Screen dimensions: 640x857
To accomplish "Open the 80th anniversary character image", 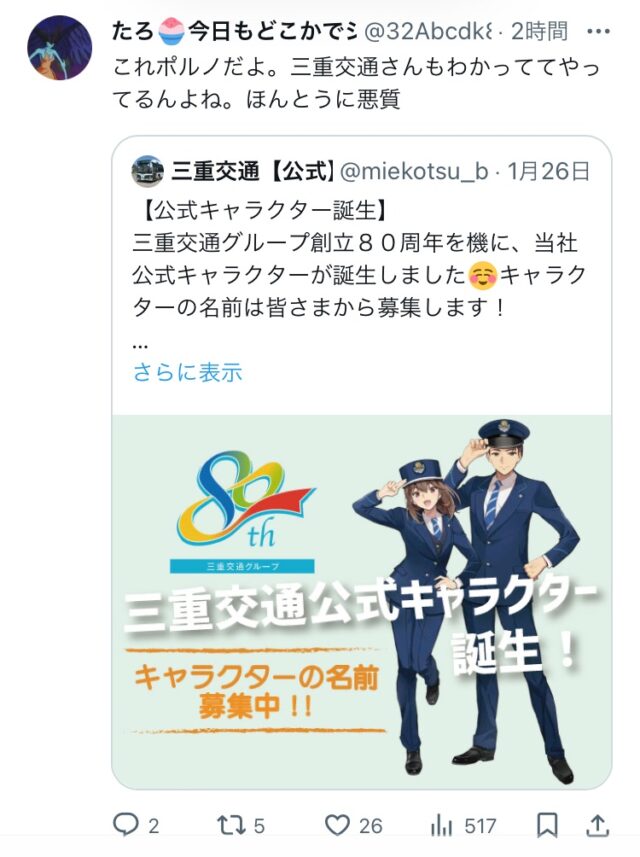I will 361,602.
